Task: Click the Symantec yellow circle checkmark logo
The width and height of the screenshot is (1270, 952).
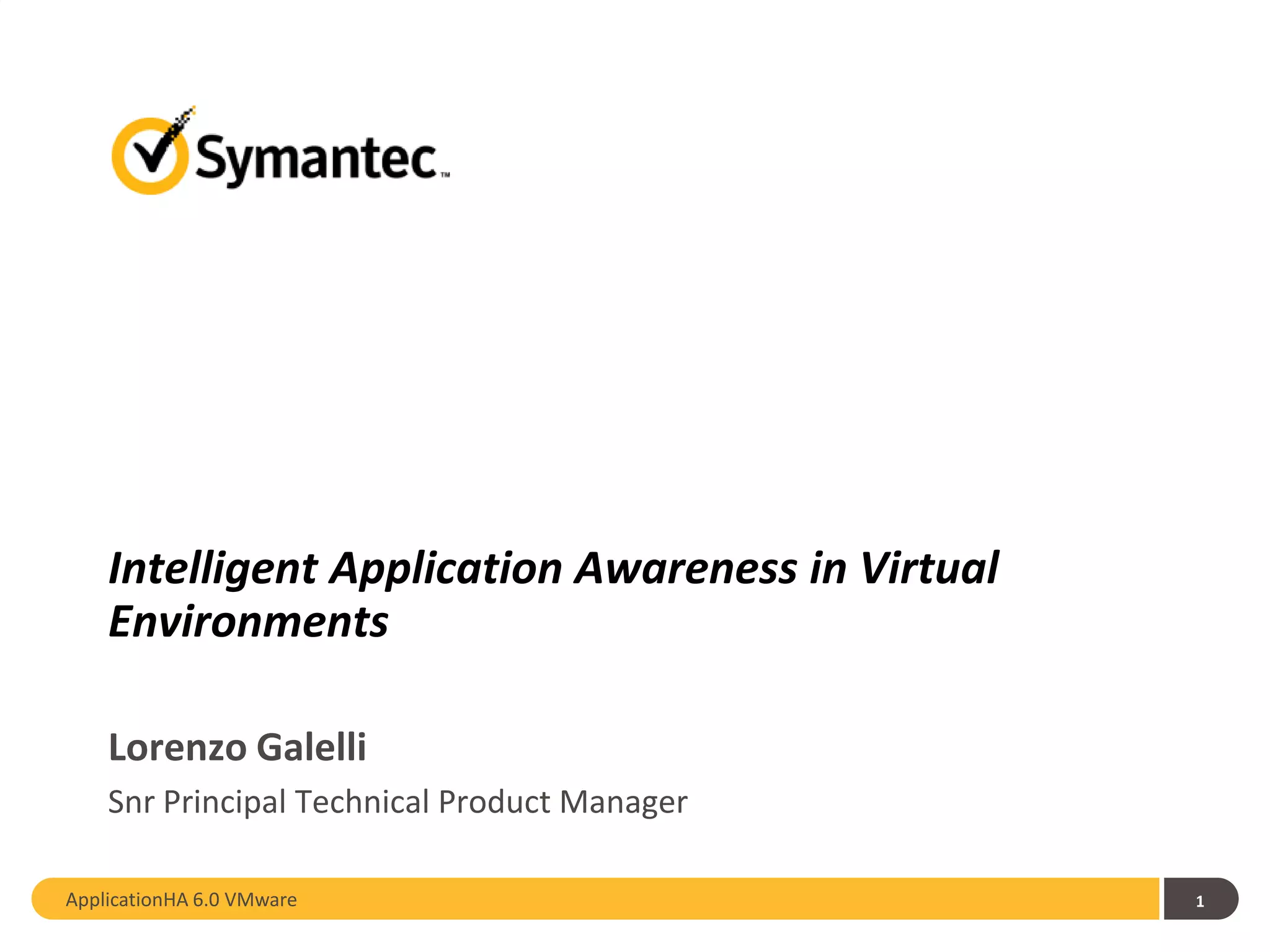Action: [149, 156]
